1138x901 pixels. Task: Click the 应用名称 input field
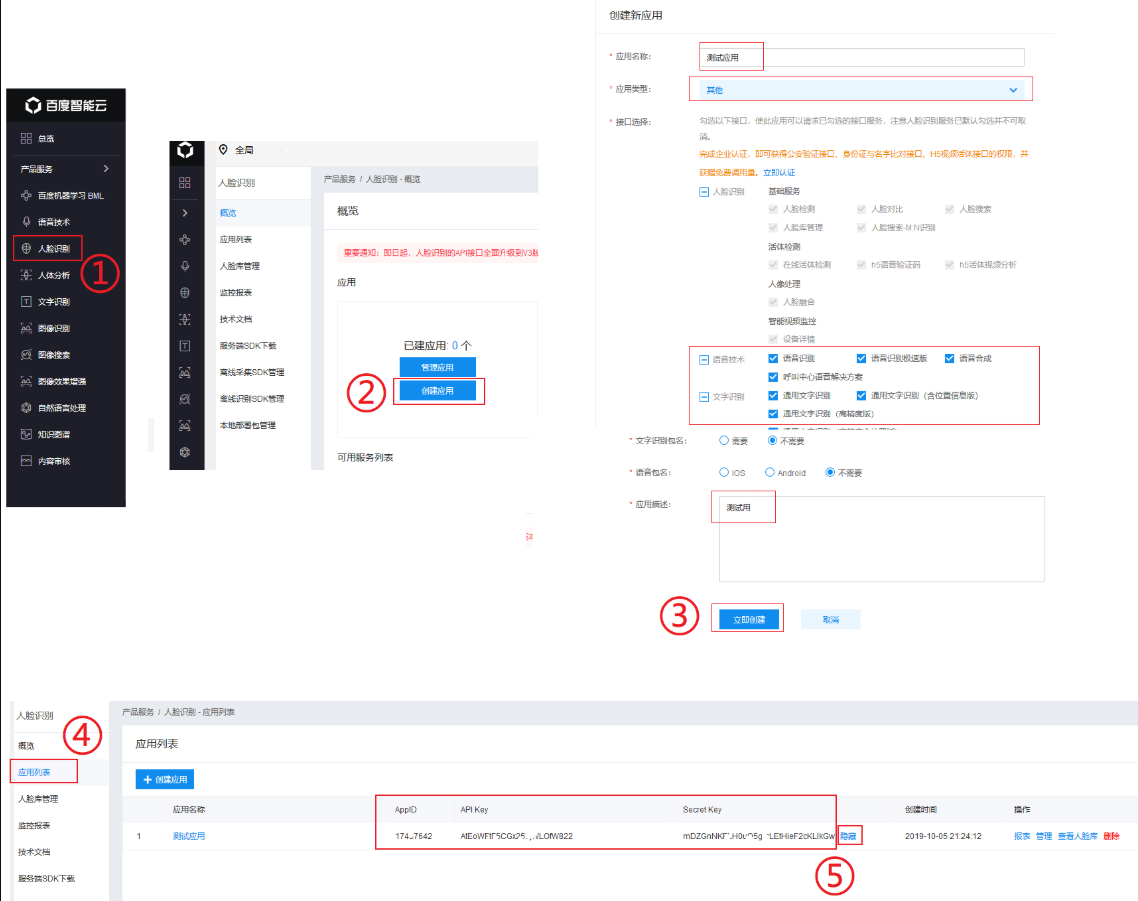click(x=861, y=57)
